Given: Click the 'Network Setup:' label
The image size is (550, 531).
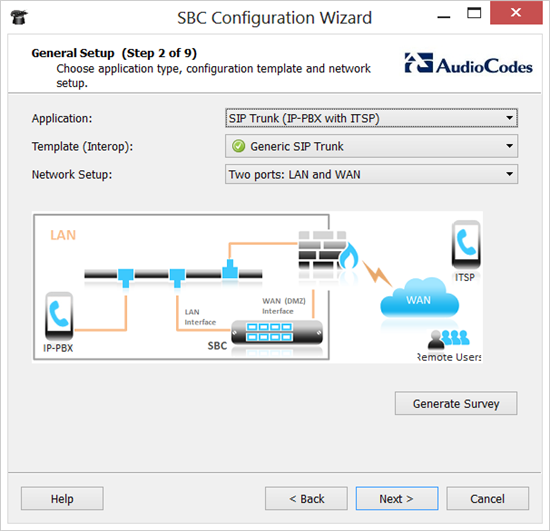Looking at the screenshot, I should click(72, 175).
